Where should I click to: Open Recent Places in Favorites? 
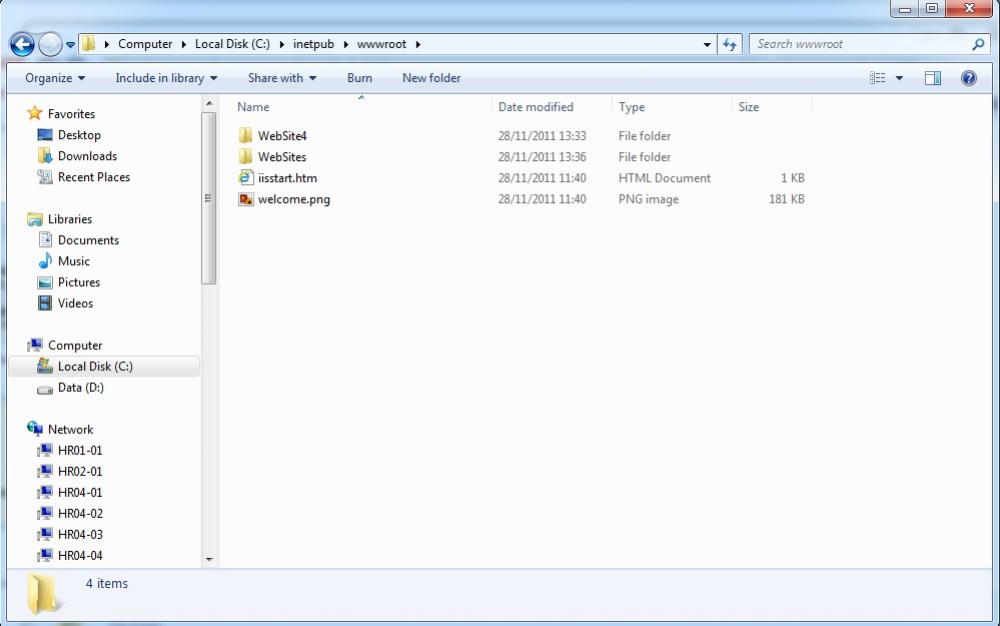click(x=94, y=177)
